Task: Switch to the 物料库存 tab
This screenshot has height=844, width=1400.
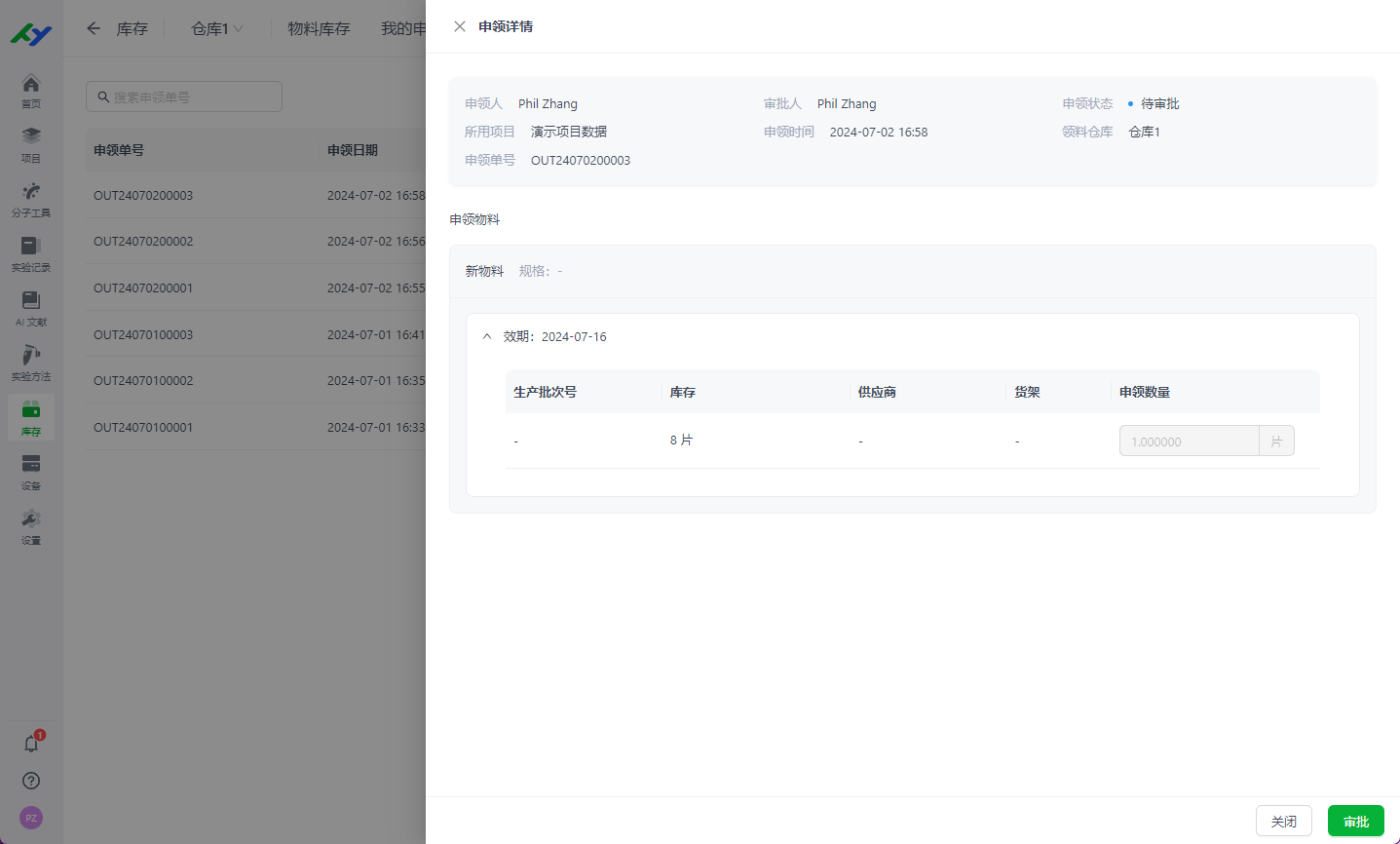Action: [318, 28]
